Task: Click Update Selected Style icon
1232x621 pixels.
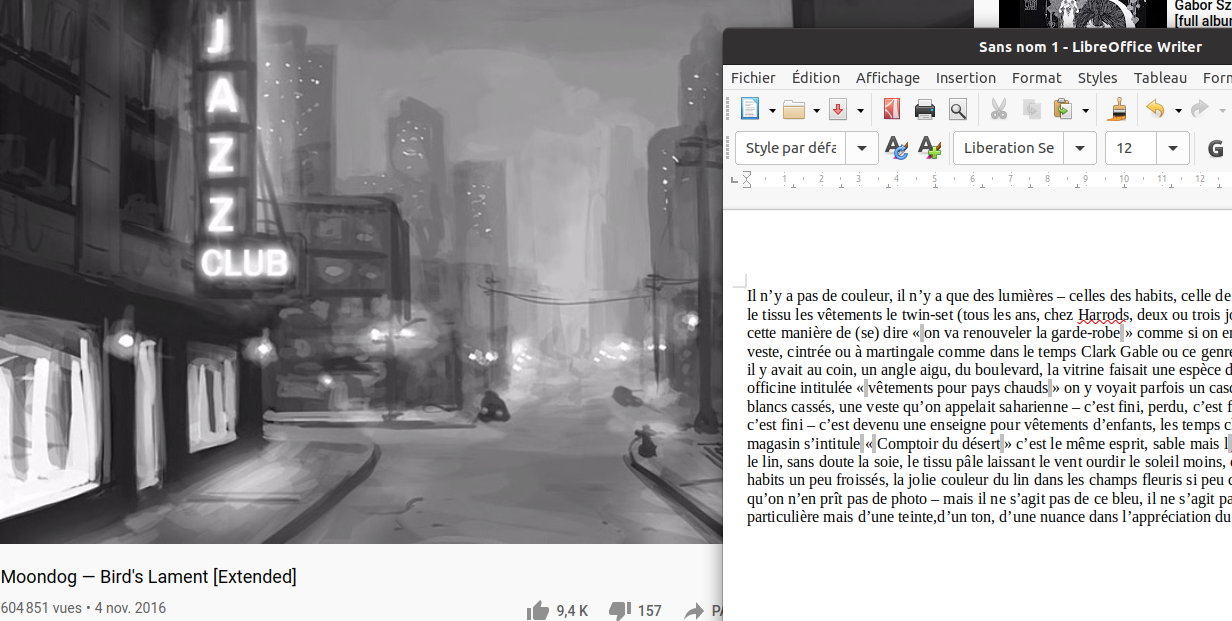Action: coord(896,148)
